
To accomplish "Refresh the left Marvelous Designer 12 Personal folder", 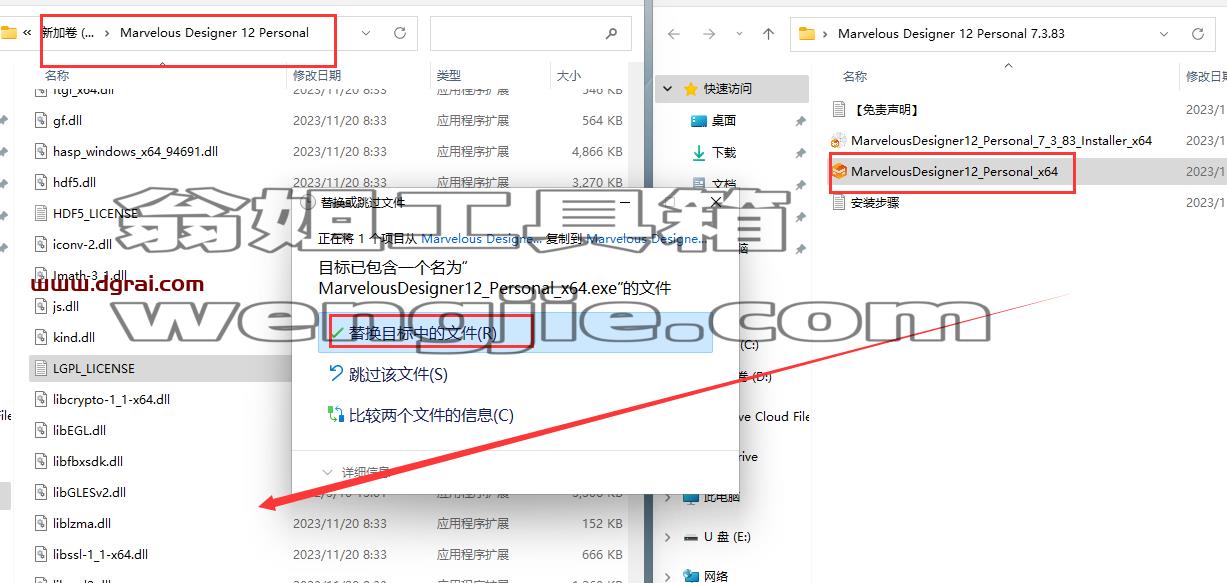I will pos(400,33).
